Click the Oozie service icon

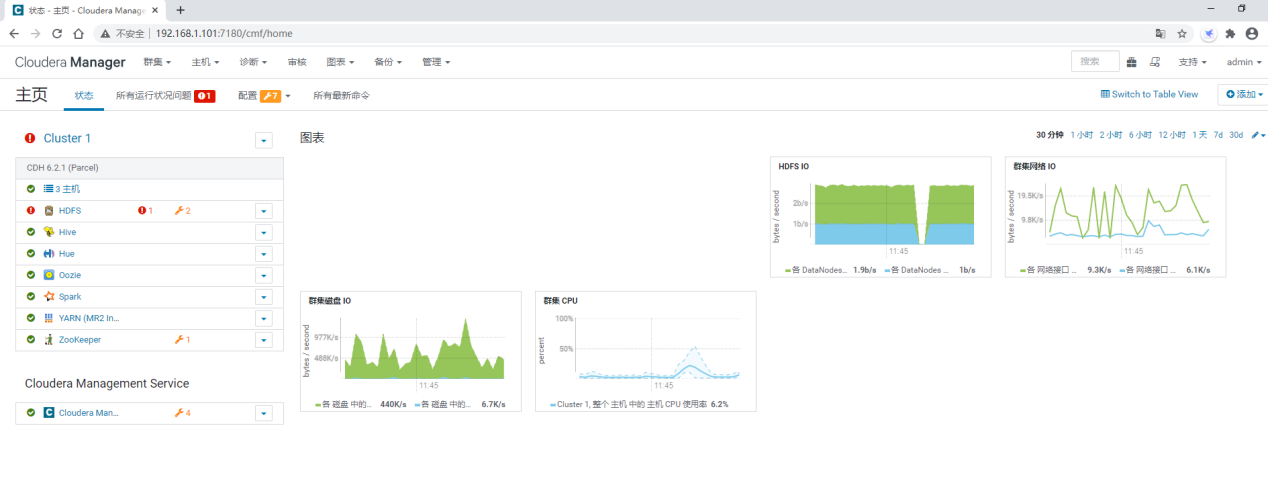pyautogui.click(x=49, y=275)
